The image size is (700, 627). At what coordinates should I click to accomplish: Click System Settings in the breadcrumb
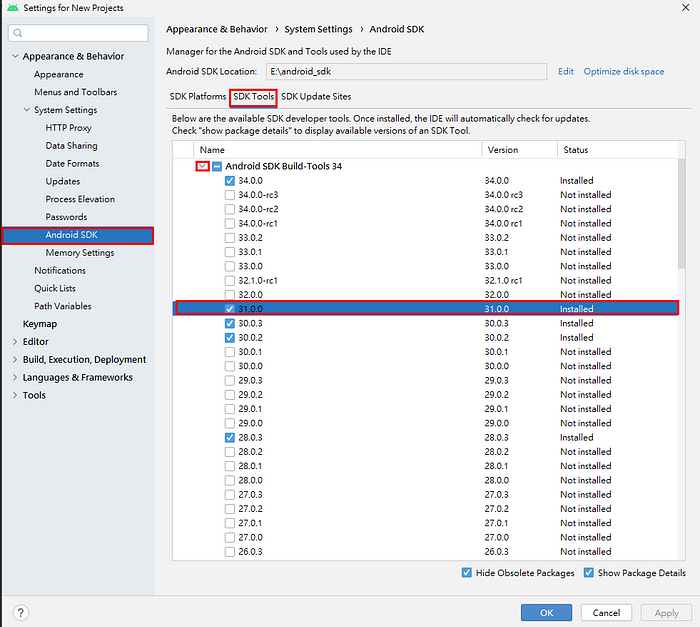pyautogui.click(x=318, y=29)
